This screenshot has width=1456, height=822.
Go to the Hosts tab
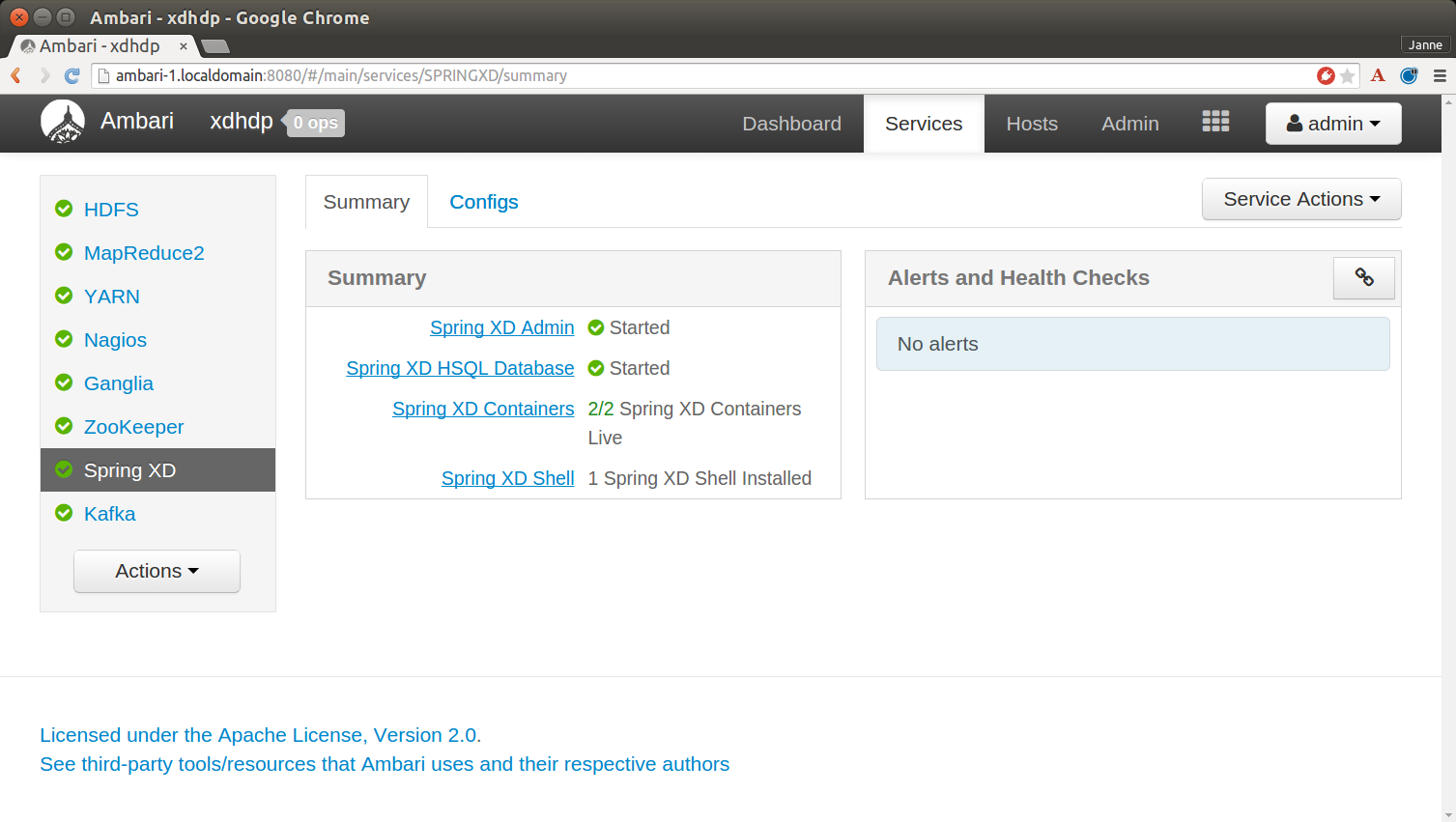(1032, 124)
